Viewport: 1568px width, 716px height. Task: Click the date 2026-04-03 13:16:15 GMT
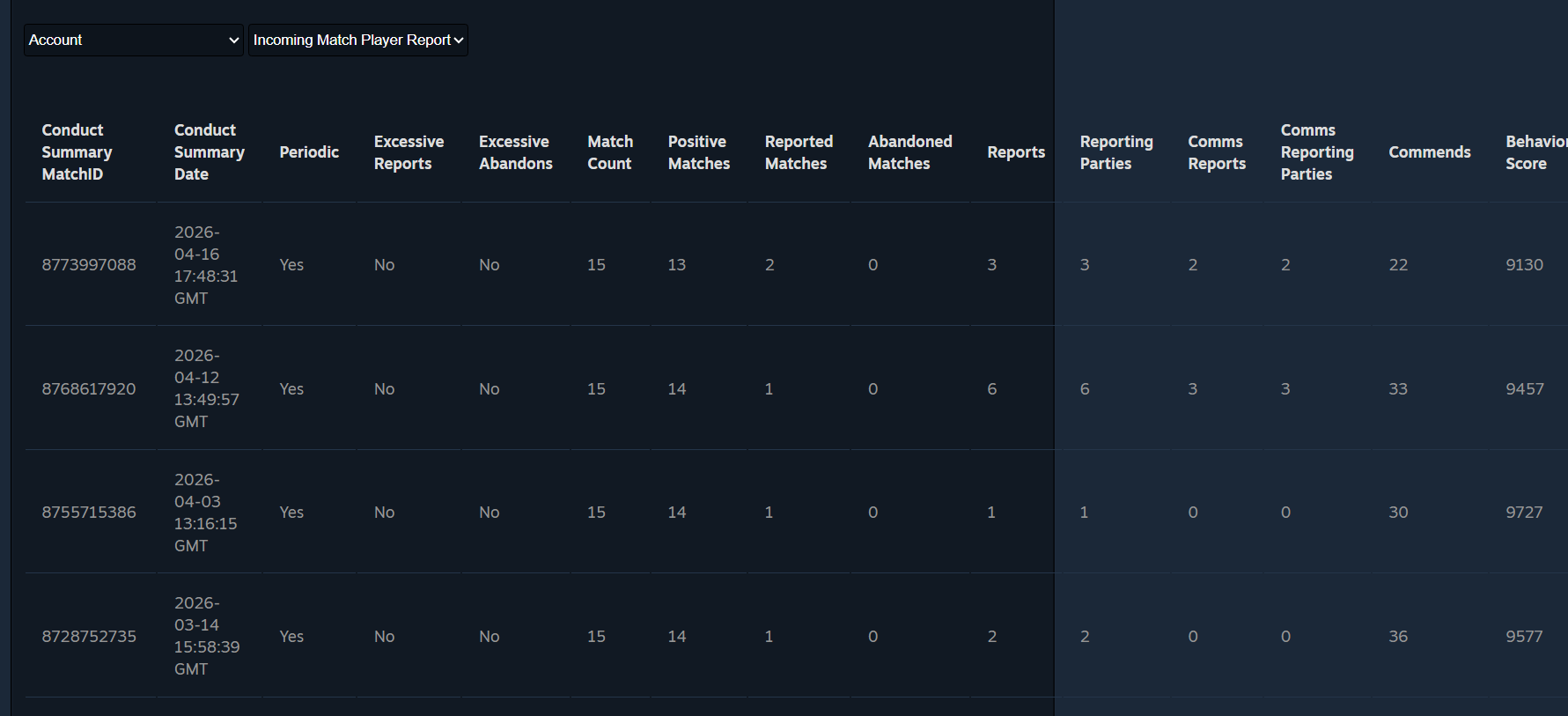click(x=206, y=513)
